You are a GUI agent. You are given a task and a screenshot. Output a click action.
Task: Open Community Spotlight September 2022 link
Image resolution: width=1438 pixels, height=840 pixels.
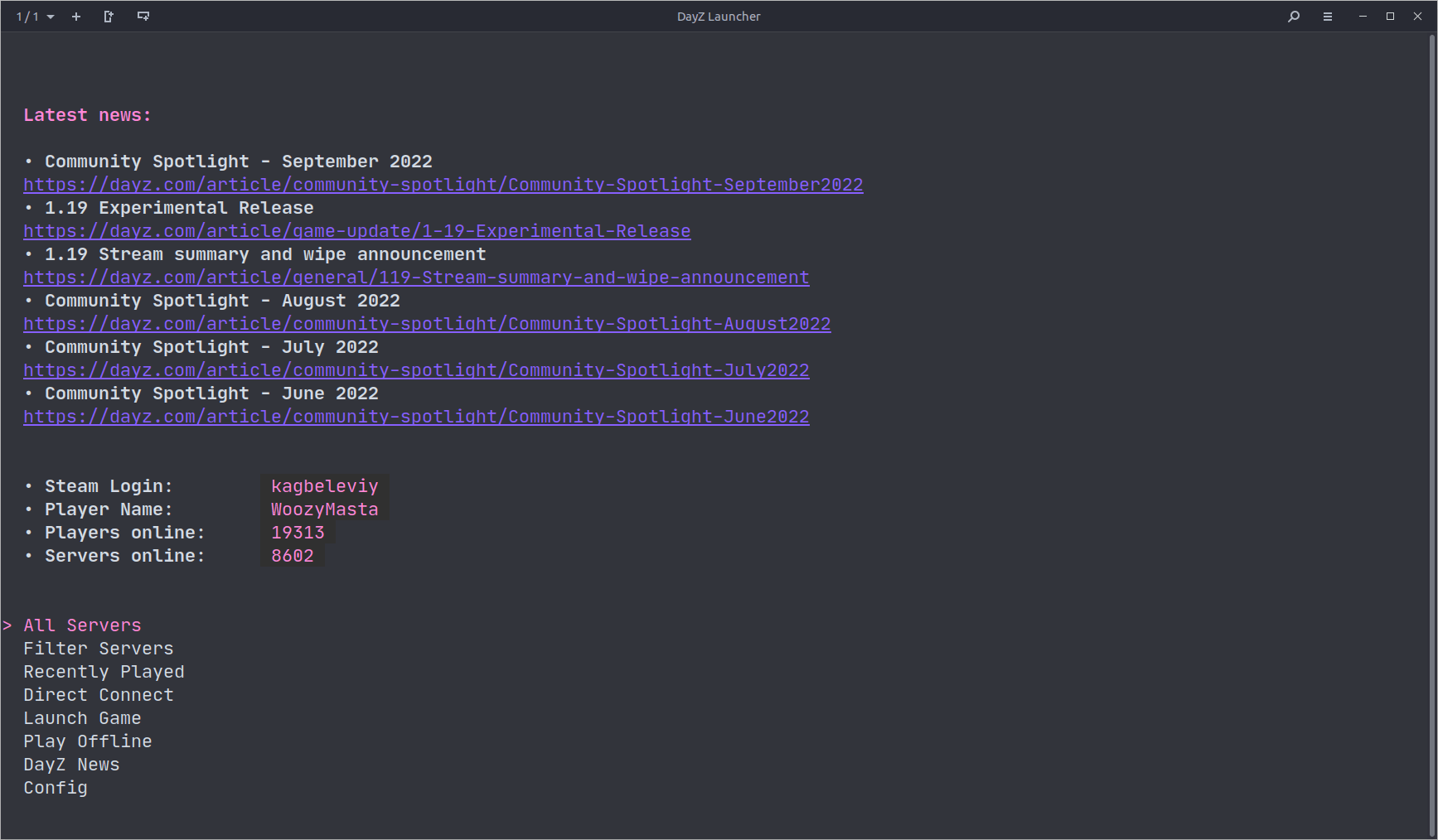click(x=443, y=185)
